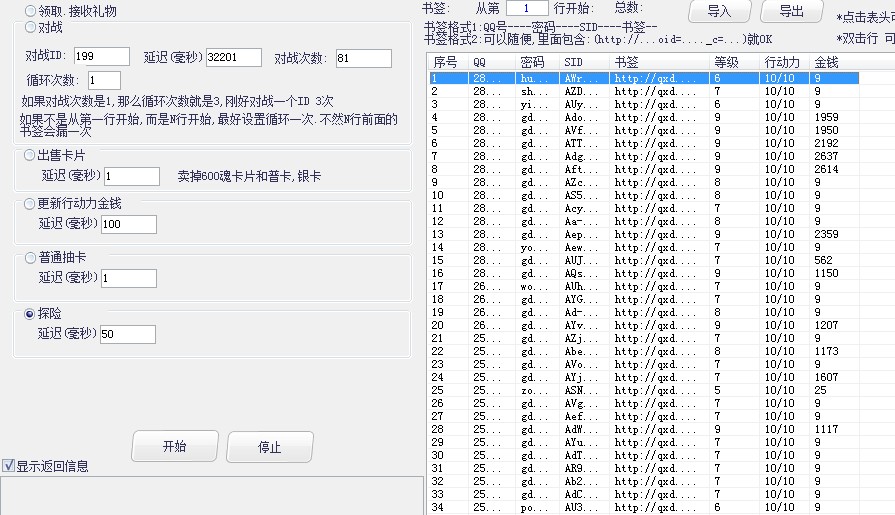Image resolution: width=895 pixels, height=515 pixels.
Task: Select row 22 with 金钱 1173
Action: coord(644,351)
